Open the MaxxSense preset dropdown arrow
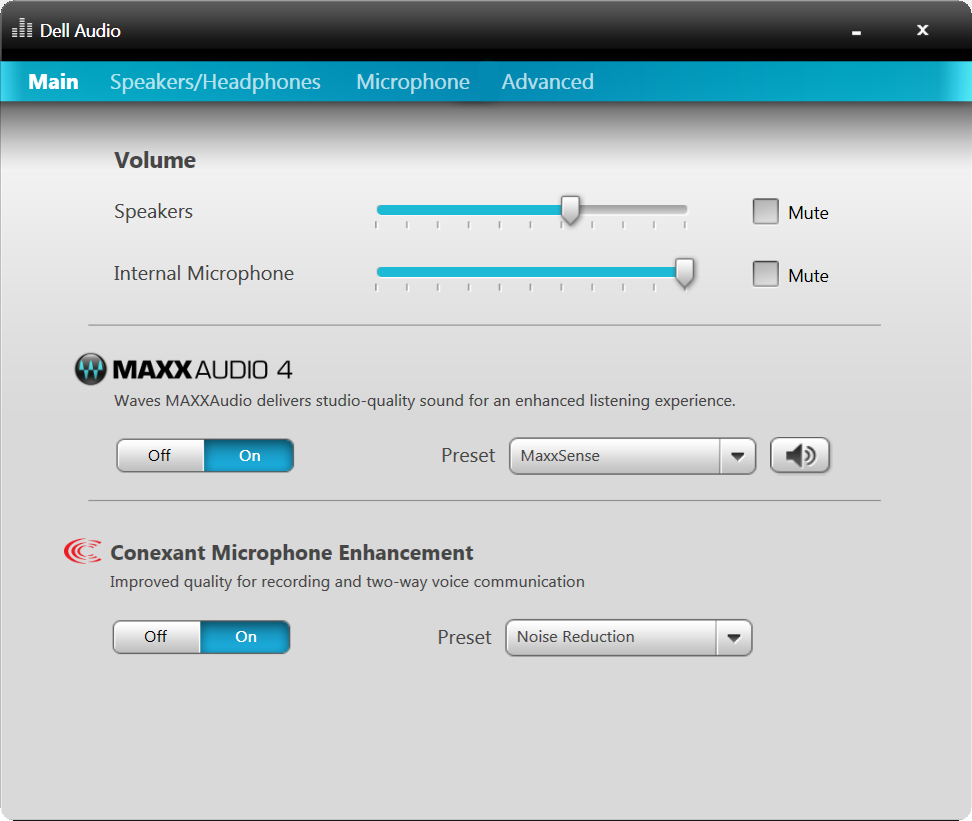This screenshot has height=821, width=972. tap(738, 456)
